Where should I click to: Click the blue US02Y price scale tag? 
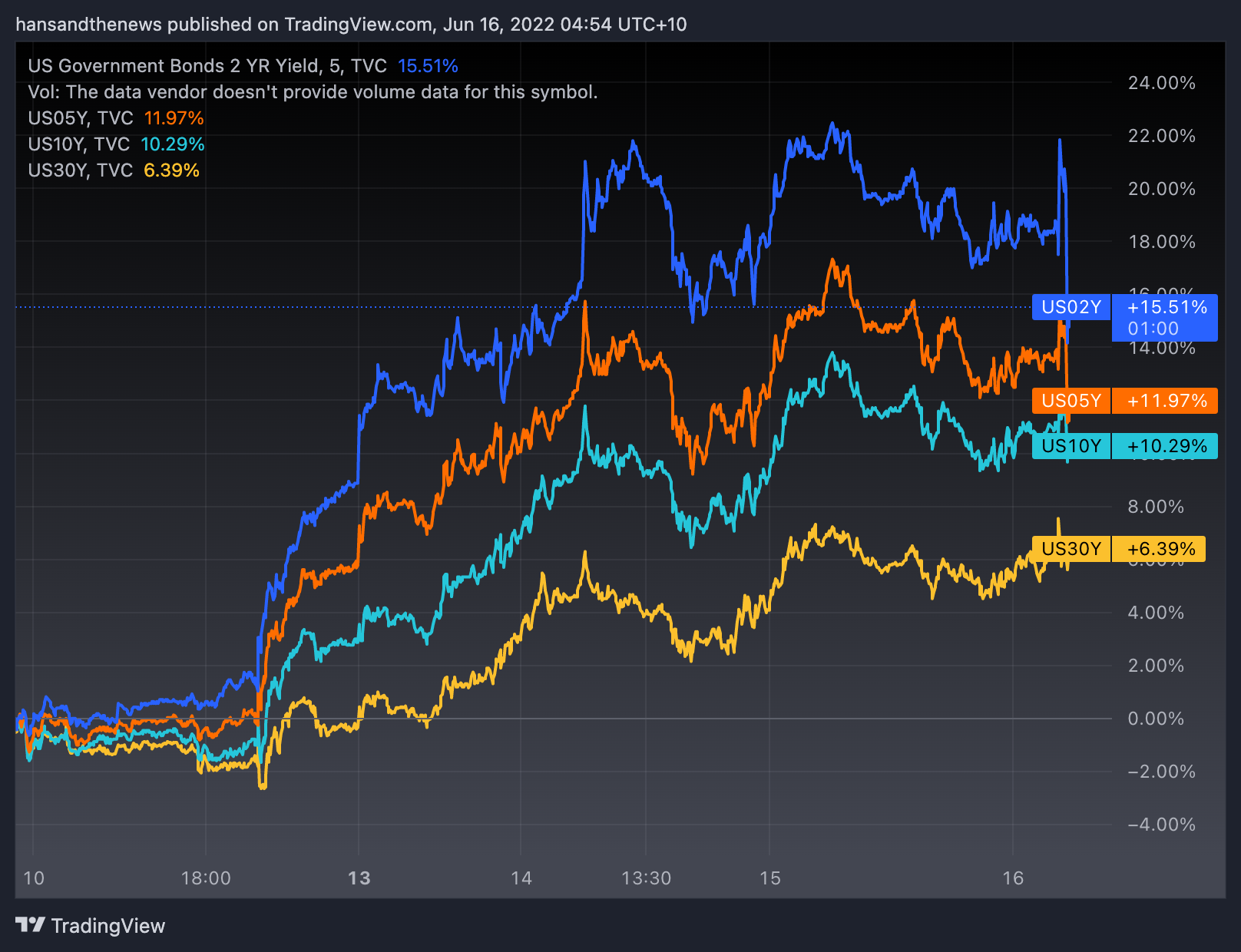(1071, 307)
